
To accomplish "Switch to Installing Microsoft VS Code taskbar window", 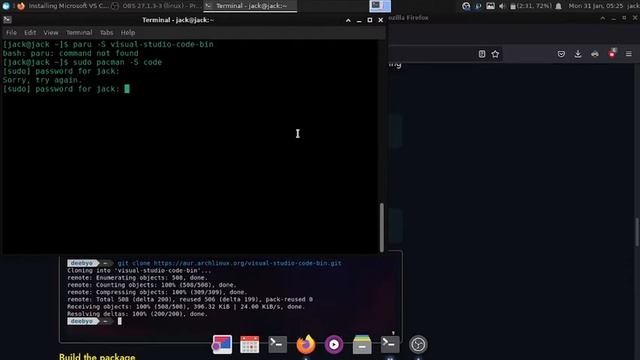I will click(63, 6).
